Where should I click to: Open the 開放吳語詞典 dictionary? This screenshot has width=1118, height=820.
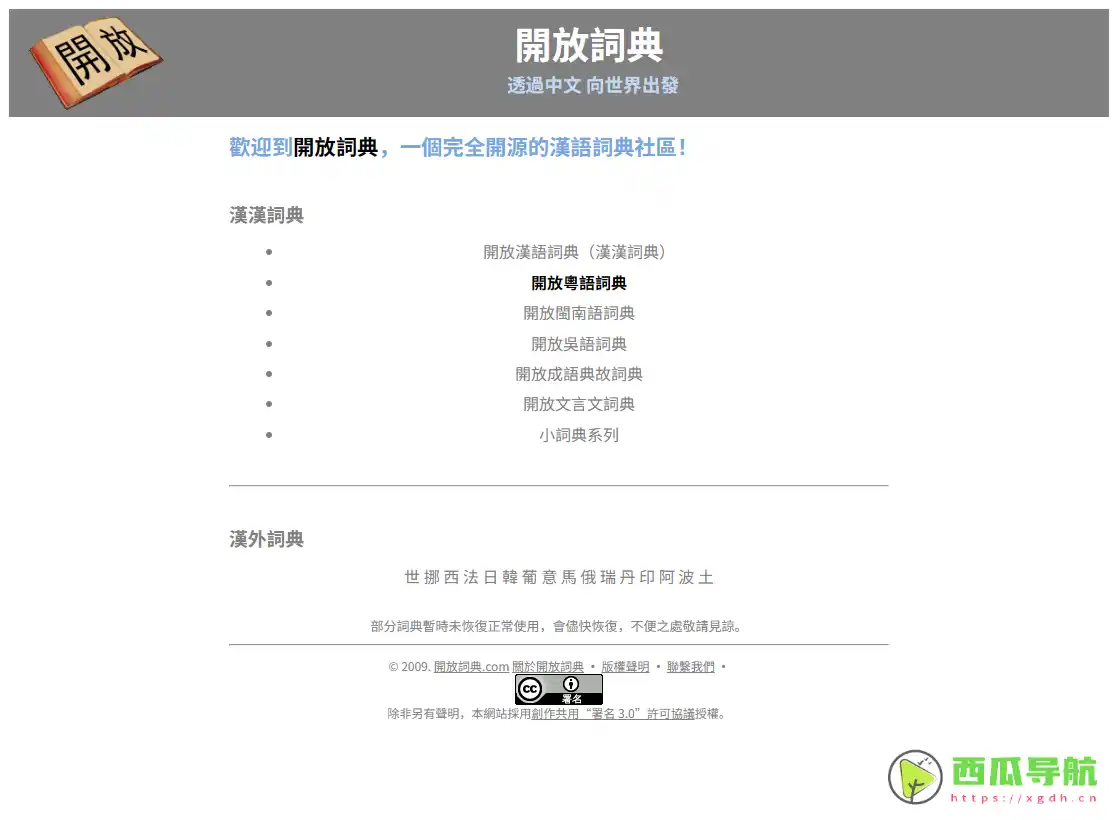(578, 343)
